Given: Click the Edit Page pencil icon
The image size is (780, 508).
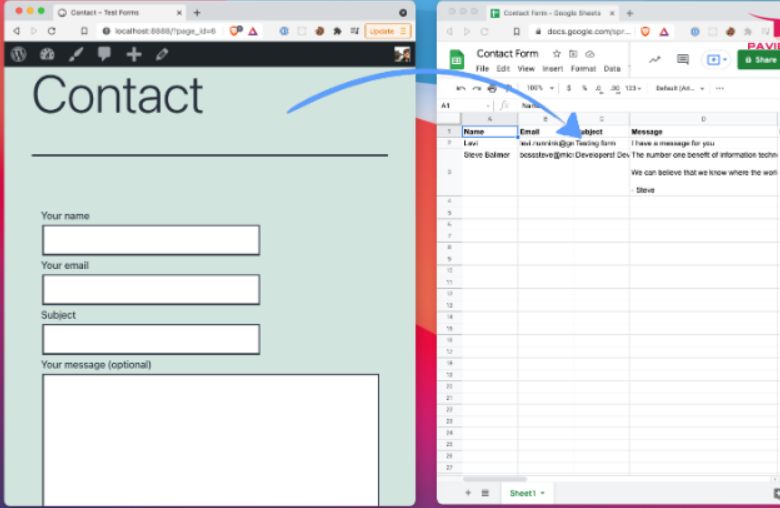Looking at the screenshot, I should point(162,55).
